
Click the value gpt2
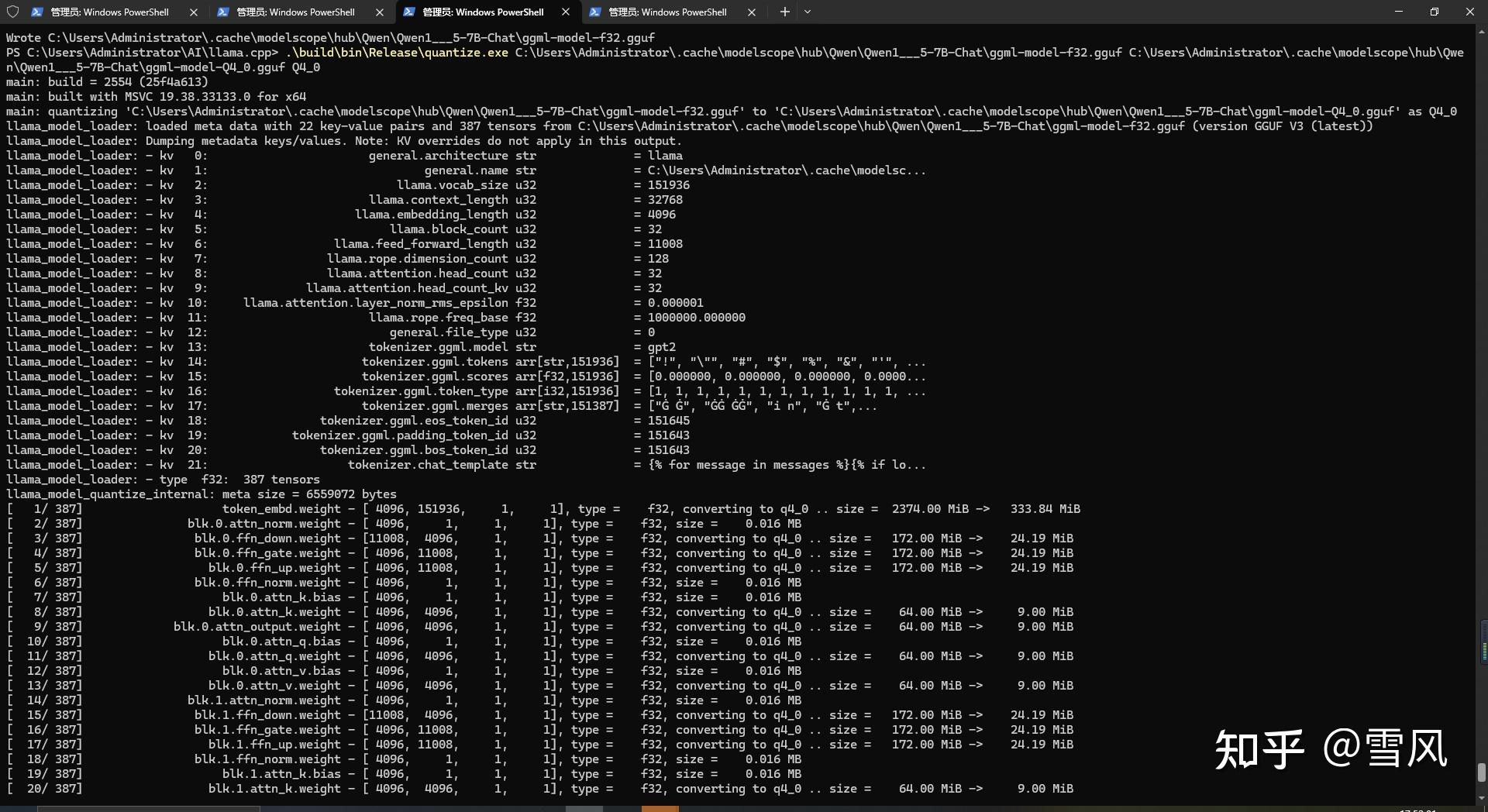[x=662, y=347]
